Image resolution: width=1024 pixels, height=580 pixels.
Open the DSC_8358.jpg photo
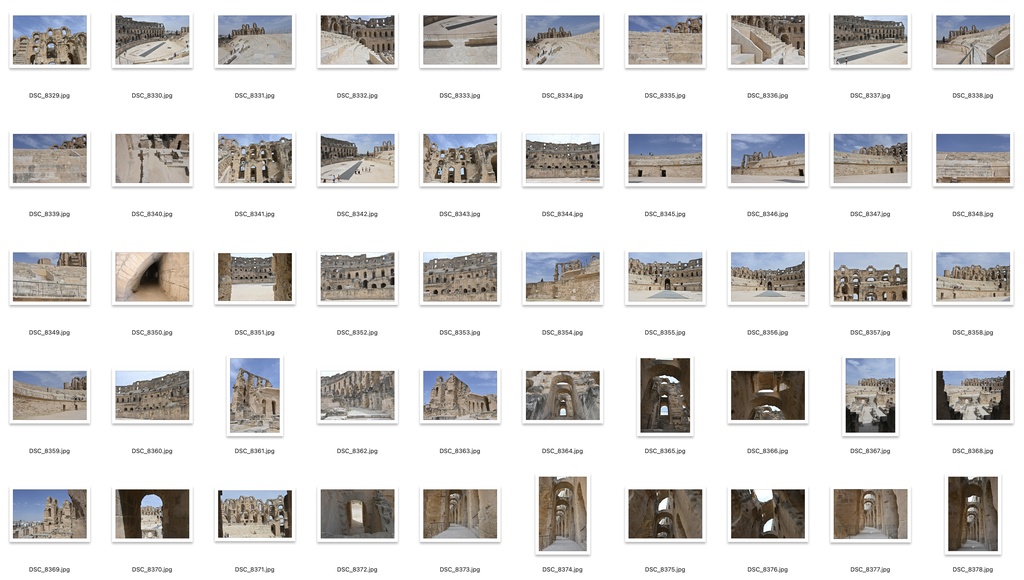point(972,276)
